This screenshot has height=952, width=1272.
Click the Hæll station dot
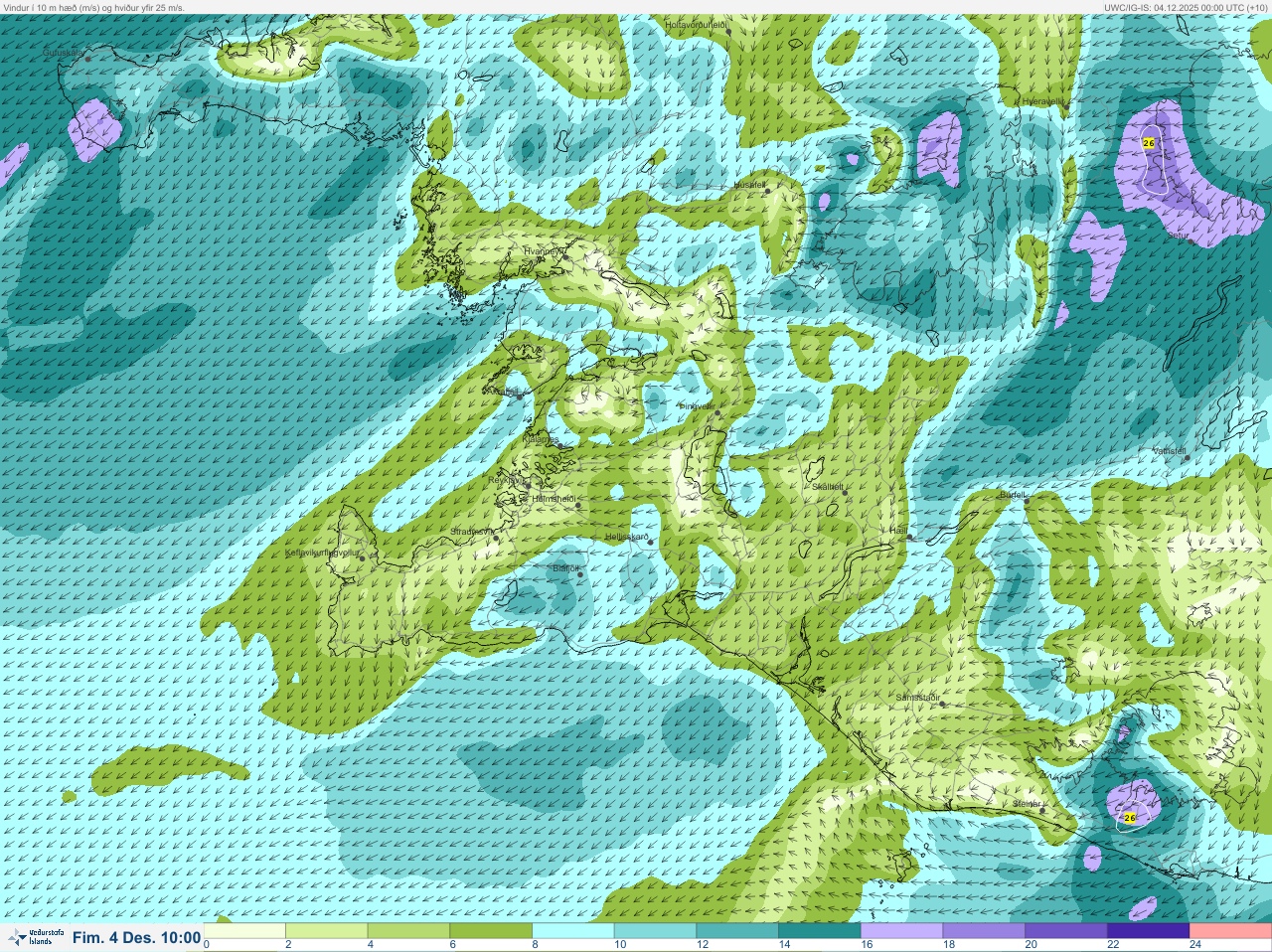pos(909,537)
